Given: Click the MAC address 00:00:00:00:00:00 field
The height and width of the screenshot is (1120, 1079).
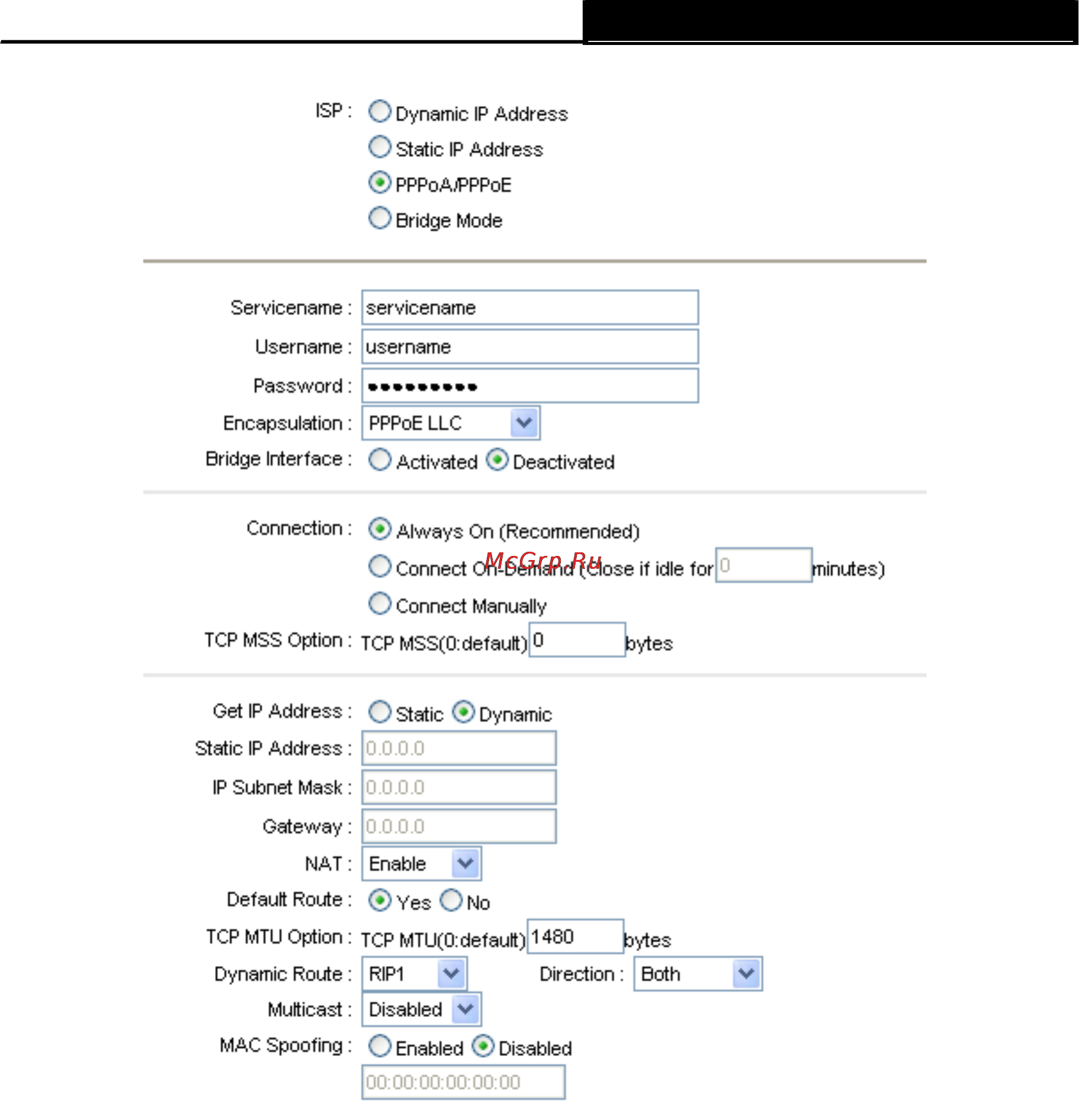Looking at the screenshot, I should point(464,1082).
